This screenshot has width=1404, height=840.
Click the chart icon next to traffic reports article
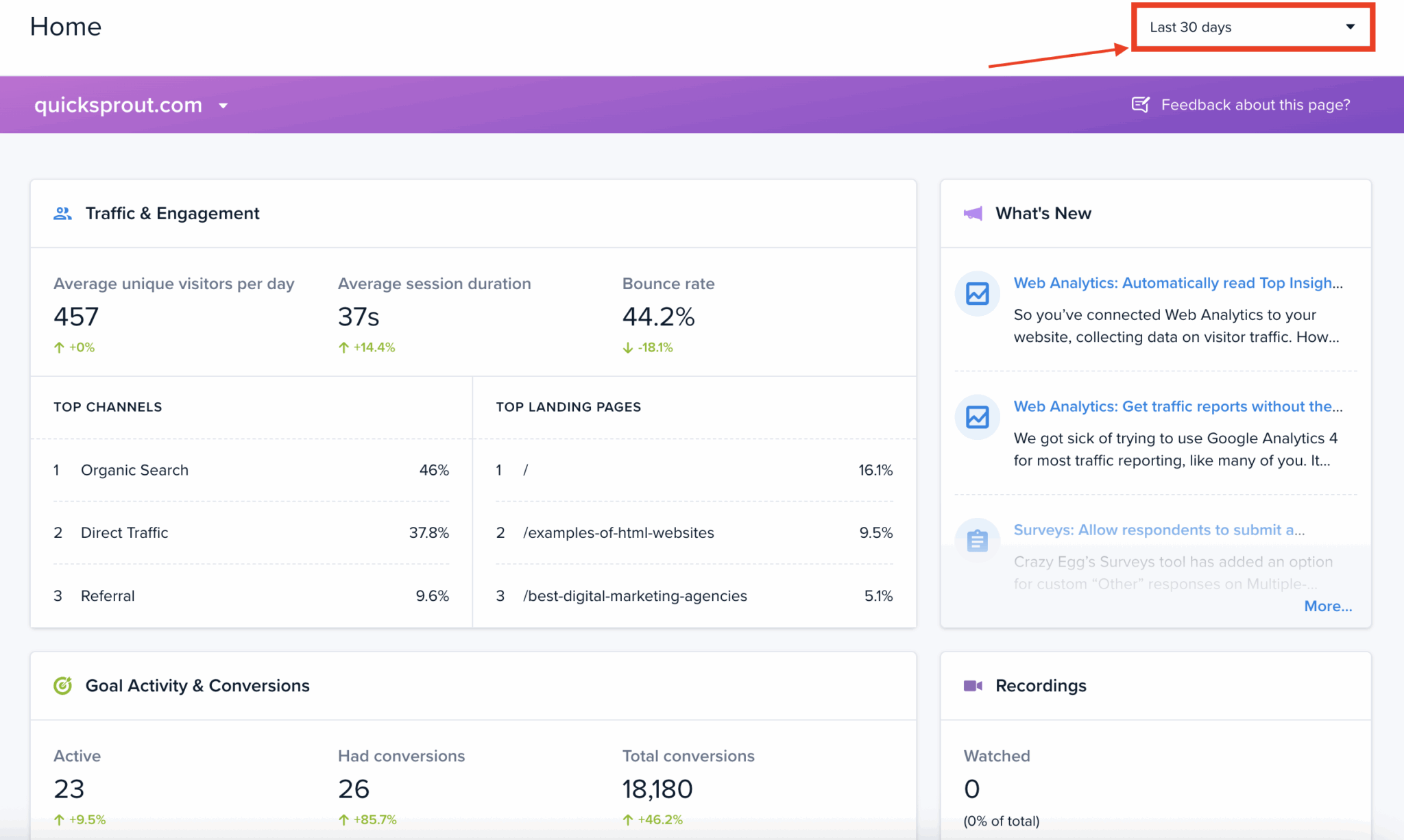tap(976, 417)
